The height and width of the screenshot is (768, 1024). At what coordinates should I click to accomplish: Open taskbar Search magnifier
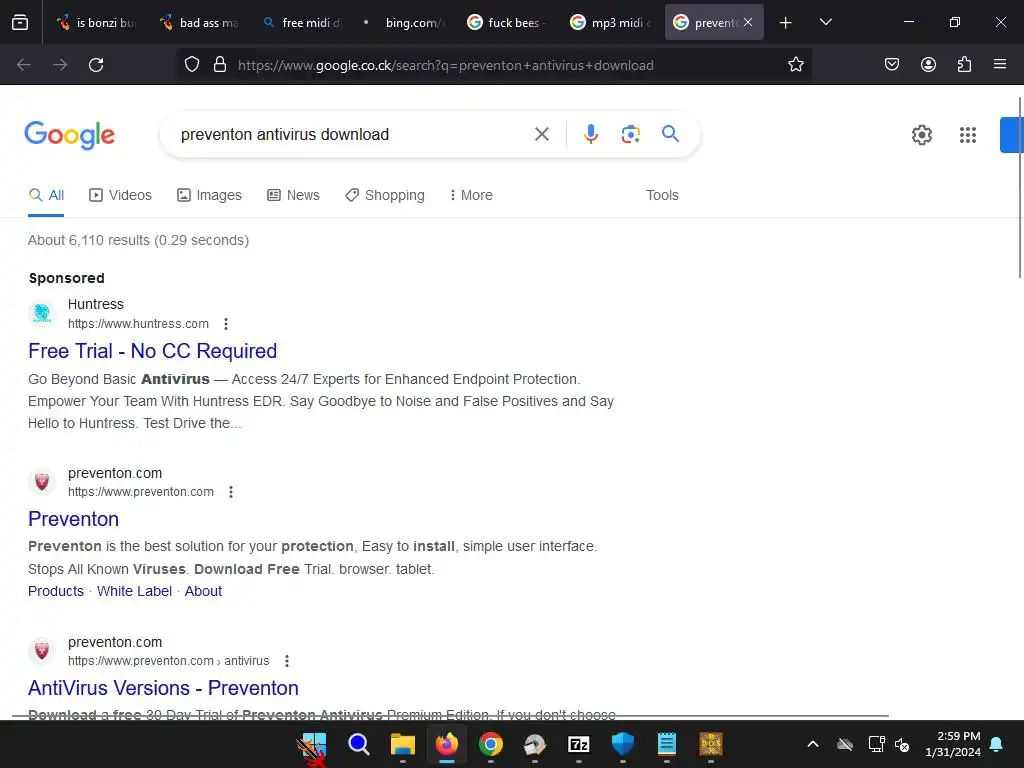pos(359,744)
